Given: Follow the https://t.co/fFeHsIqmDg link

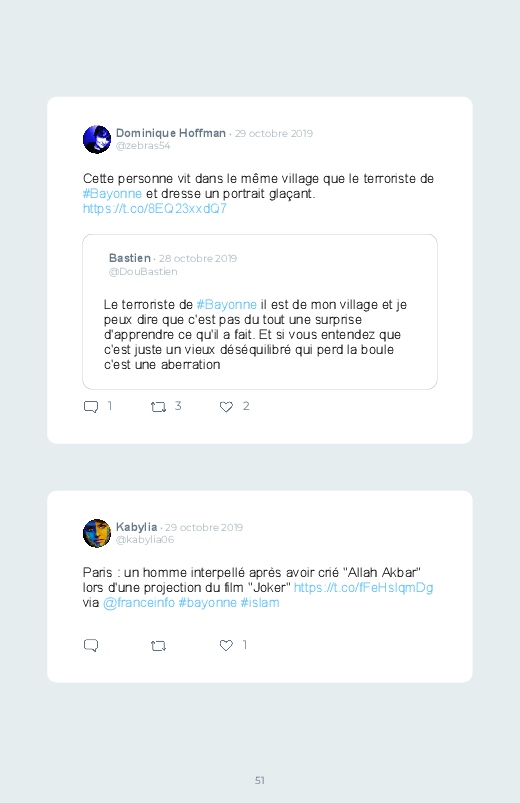Looking at the screenshot, I should tap(363, 587).
